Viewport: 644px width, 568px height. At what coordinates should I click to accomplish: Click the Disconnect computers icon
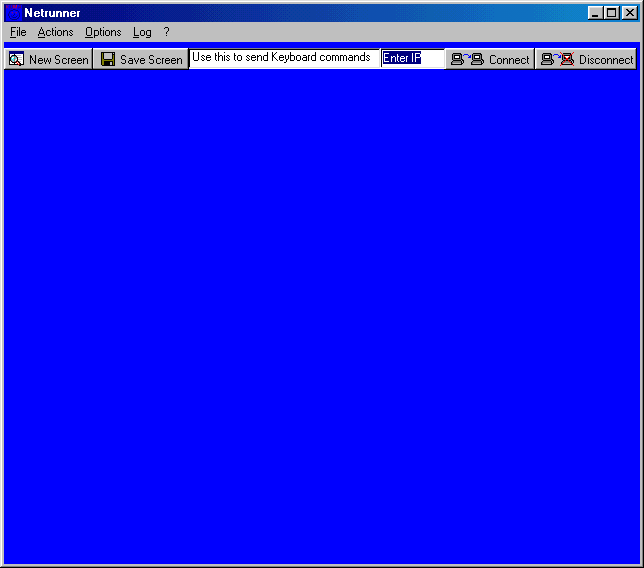557,59
